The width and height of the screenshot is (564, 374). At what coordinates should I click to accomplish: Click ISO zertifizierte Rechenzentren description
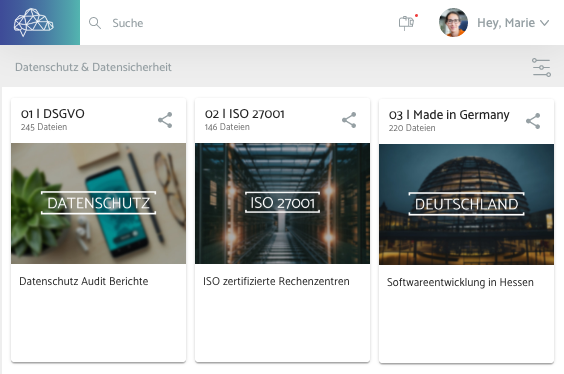coord(276,281)
